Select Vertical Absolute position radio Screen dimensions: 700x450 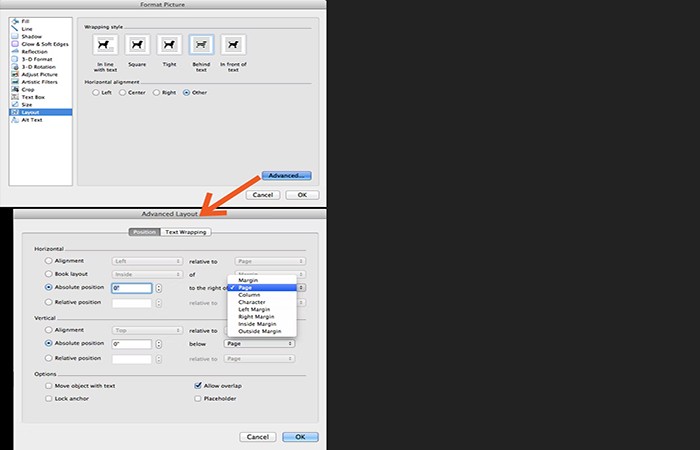(x=48, y=343)
